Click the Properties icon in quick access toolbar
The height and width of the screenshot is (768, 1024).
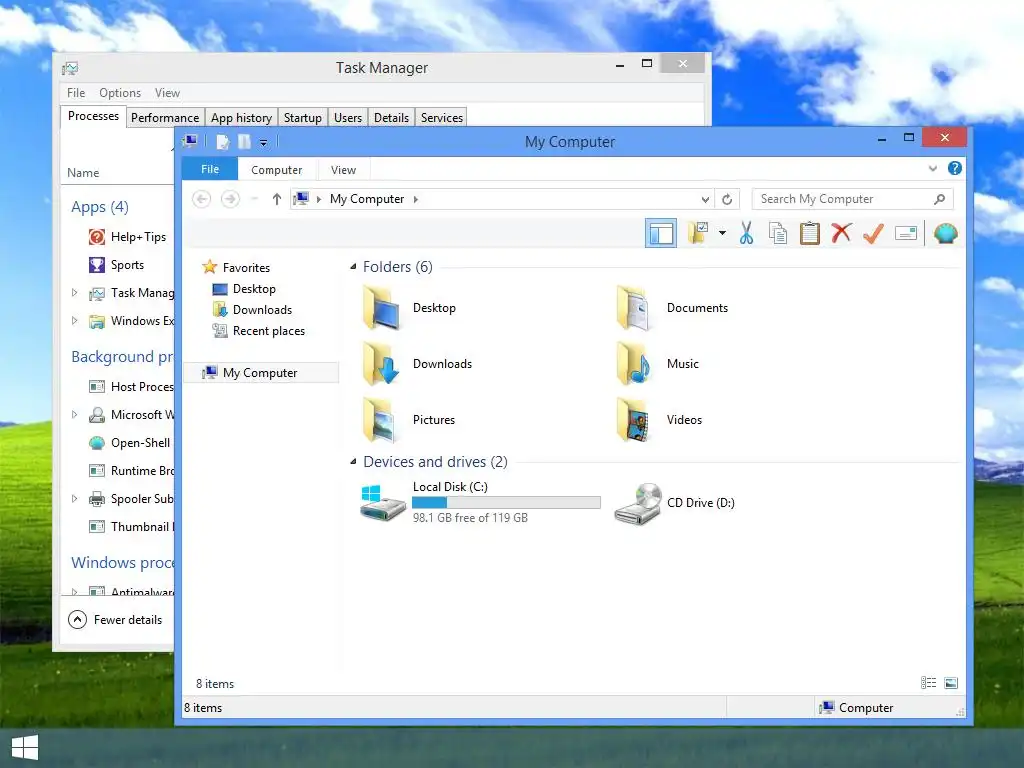[x=223, y=142]
